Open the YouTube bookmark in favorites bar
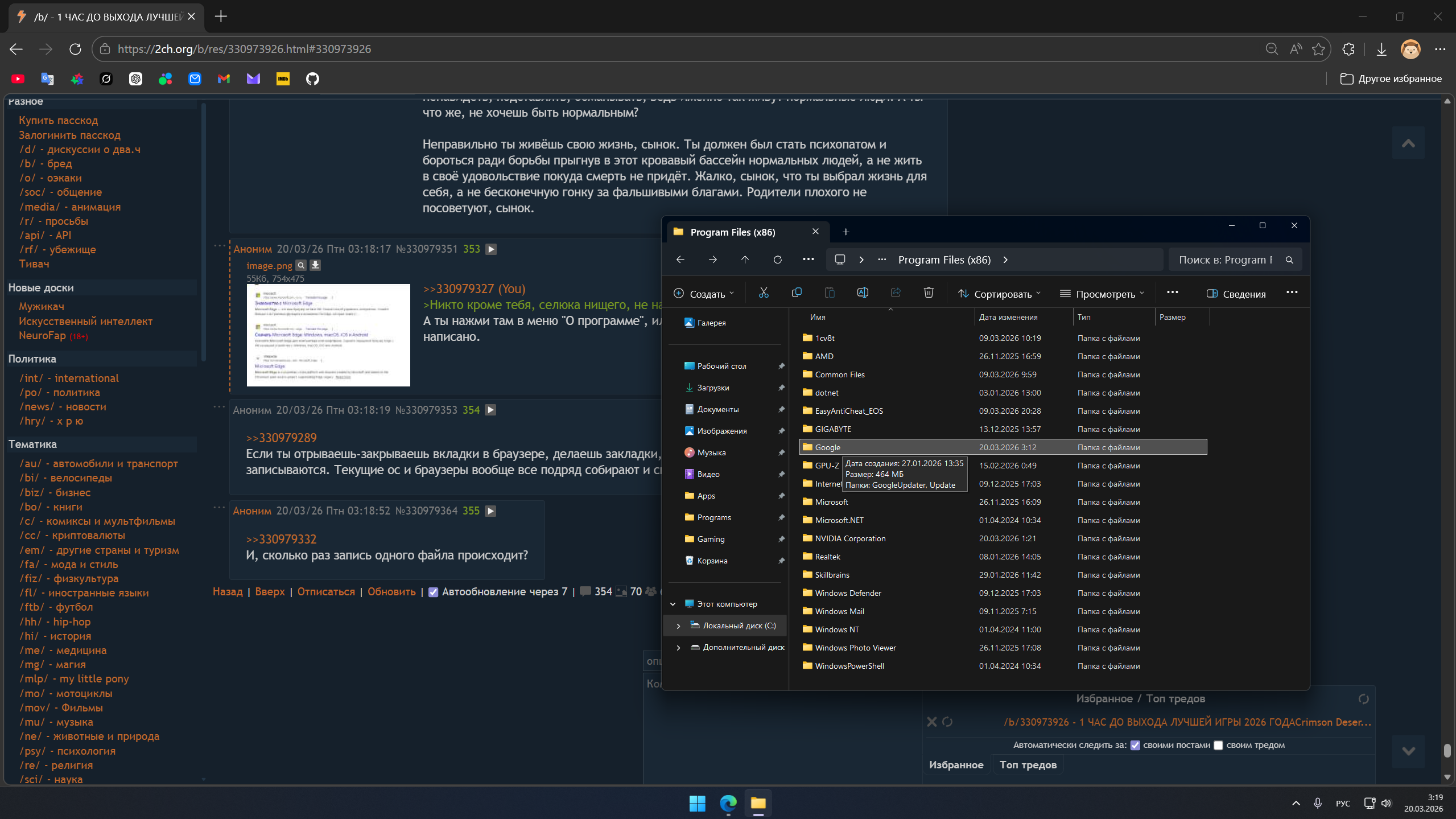This screenshot has width=1456, height=819. pos(18,79)
